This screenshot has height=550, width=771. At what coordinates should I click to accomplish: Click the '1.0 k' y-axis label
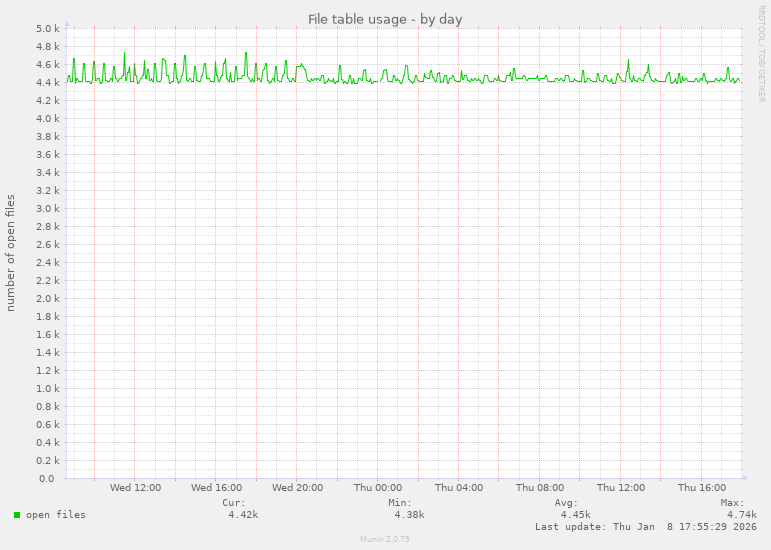48,388
